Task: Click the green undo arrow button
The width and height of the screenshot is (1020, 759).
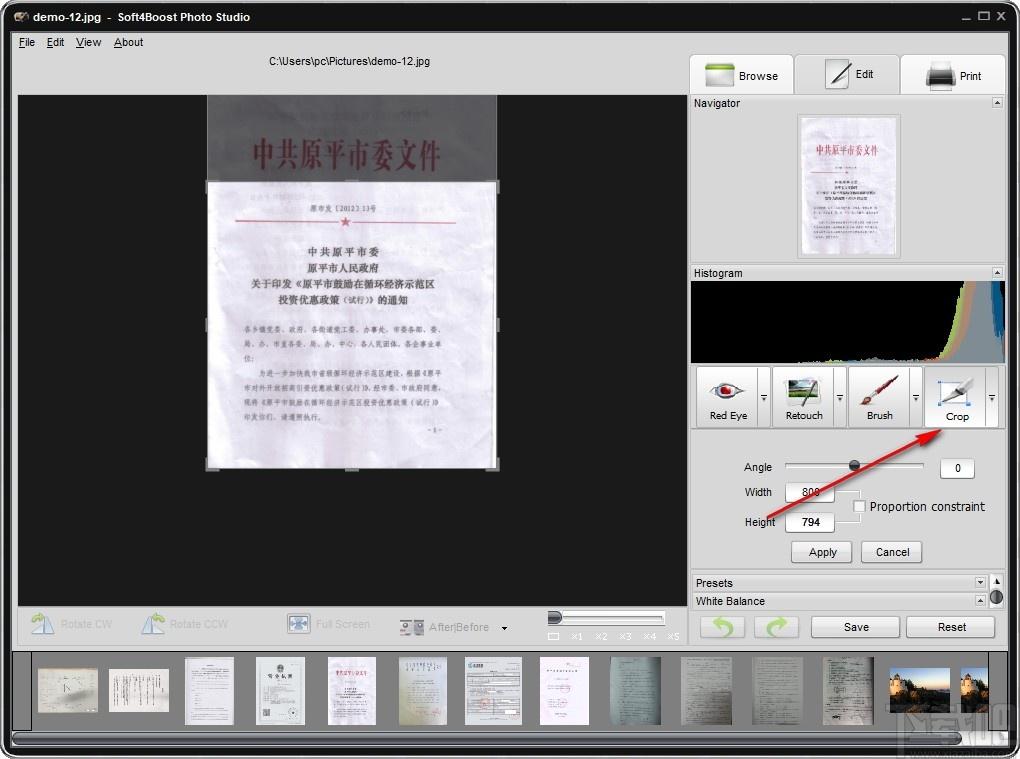Action: tap(722, 627)
